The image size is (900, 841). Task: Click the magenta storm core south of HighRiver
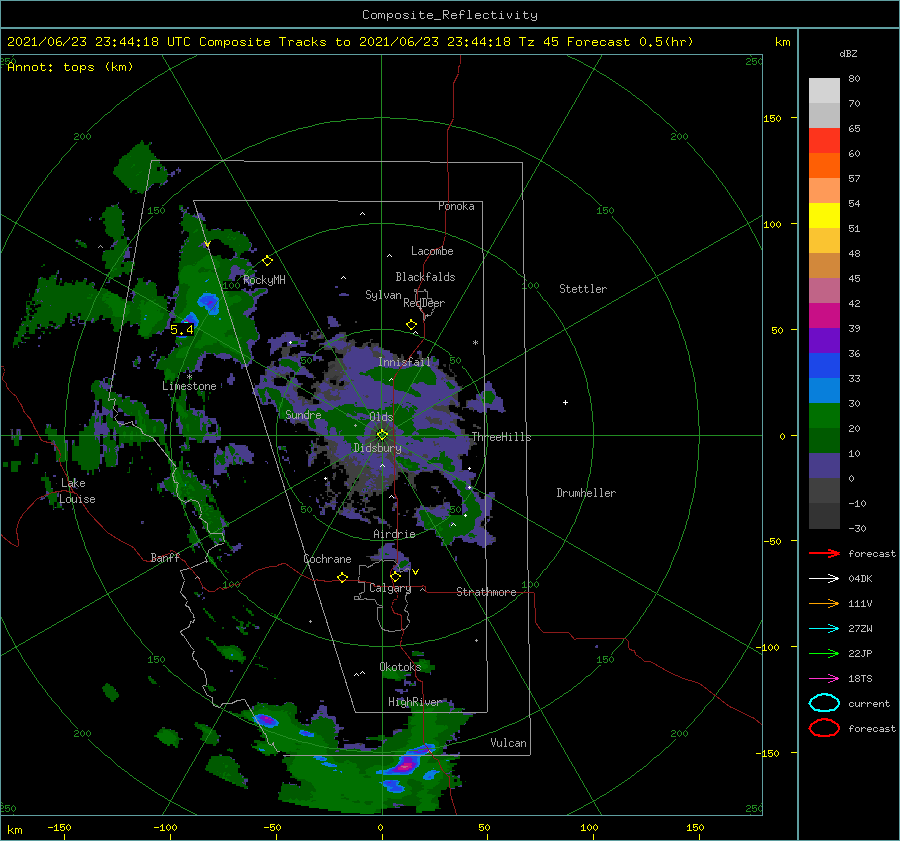[406, 765]
